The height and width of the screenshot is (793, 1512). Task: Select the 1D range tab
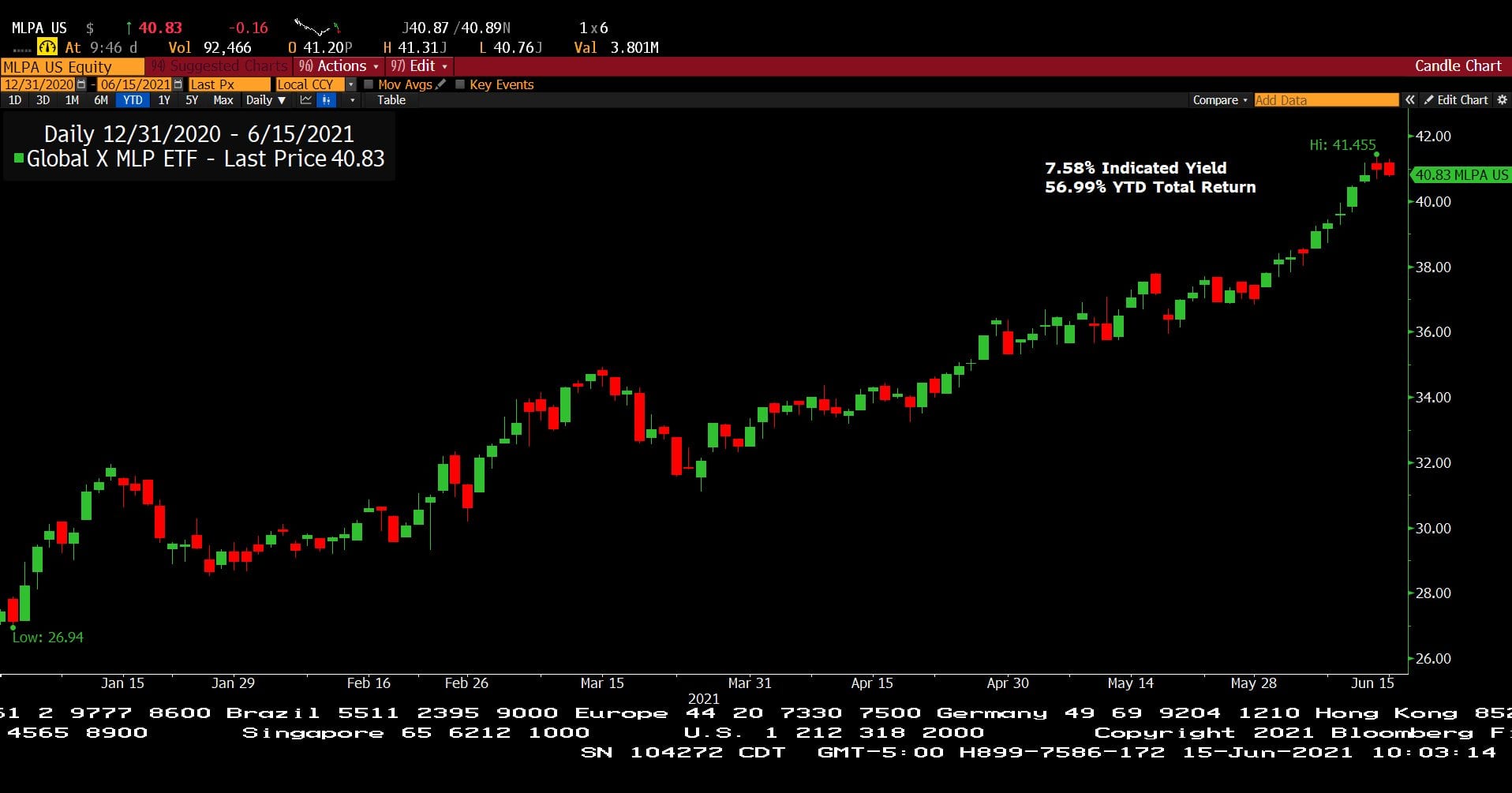[14, 100]
